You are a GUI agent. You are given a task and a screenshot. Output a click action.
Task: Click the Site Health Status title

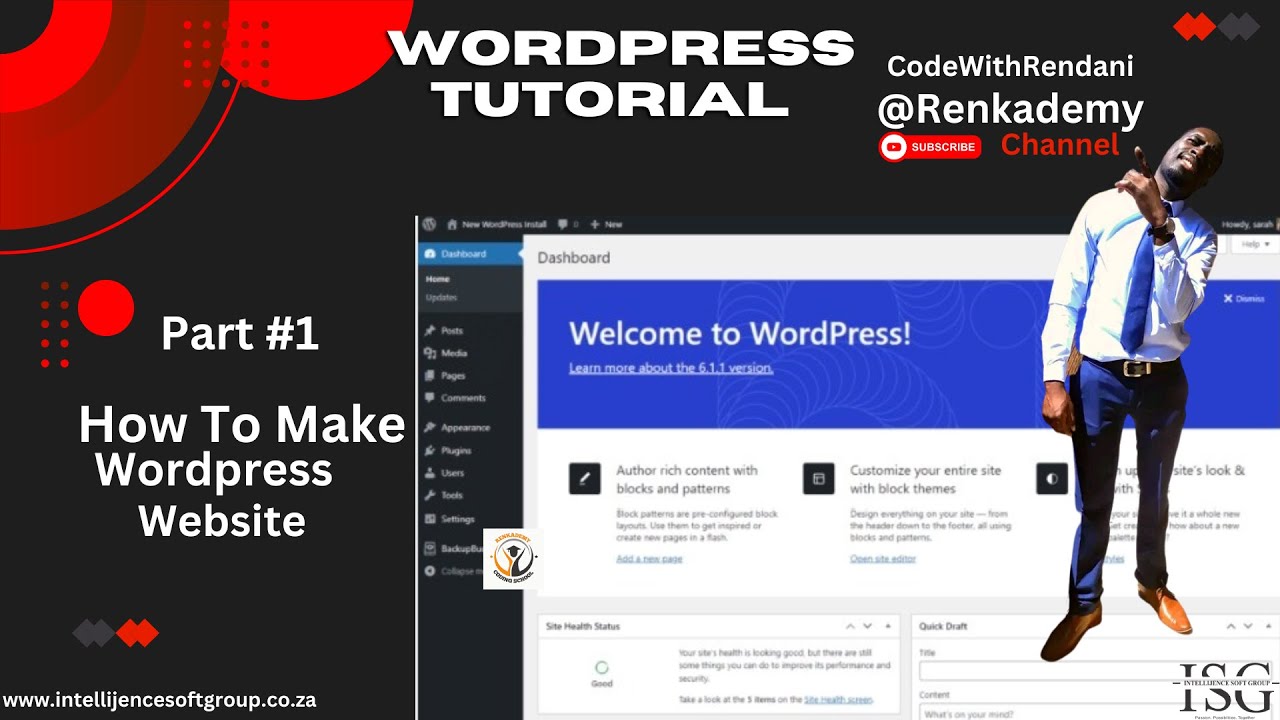tap(583, 626)
